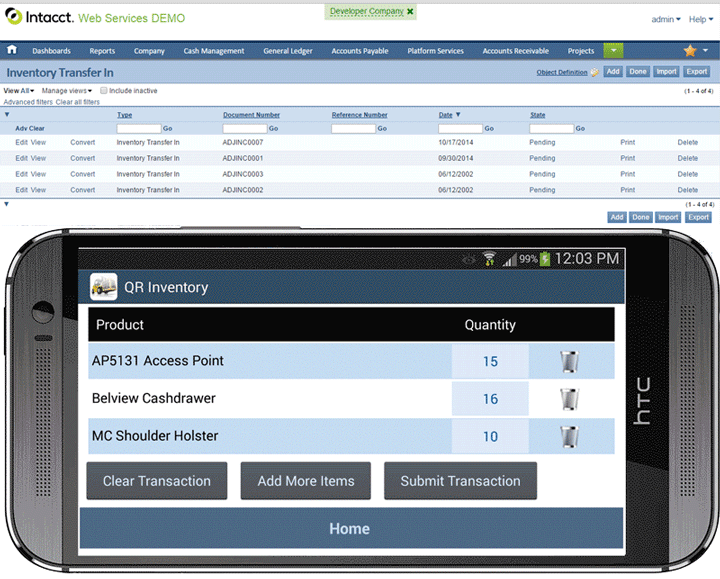Viewport: 720px width, 579px height.
Task: Toggle Include inactive checkbox
Action: pyautogui.click(x=104, y=90)
